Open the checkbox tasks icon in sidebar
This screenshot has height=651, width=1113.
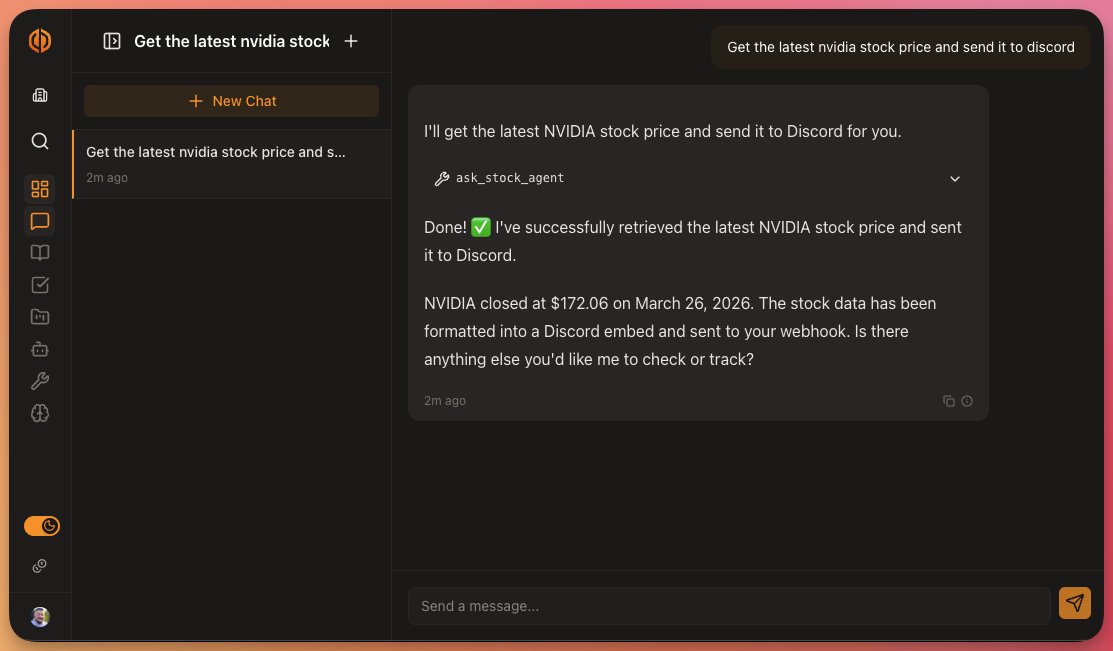[40, 285]
